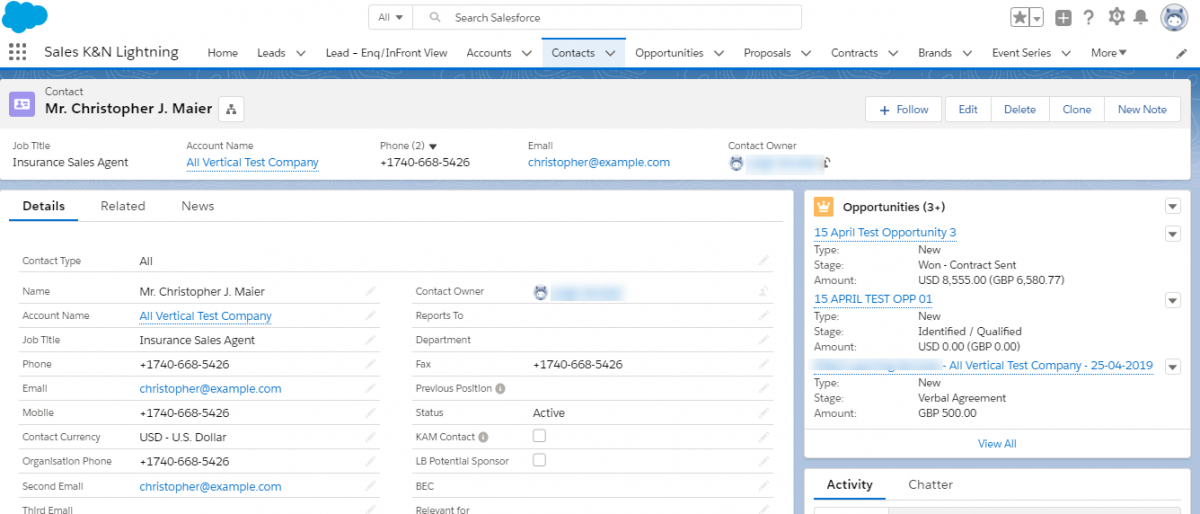Open the Setup gear icon
The width and height of the screenshot is (1200, 514).
(1116, 17)
